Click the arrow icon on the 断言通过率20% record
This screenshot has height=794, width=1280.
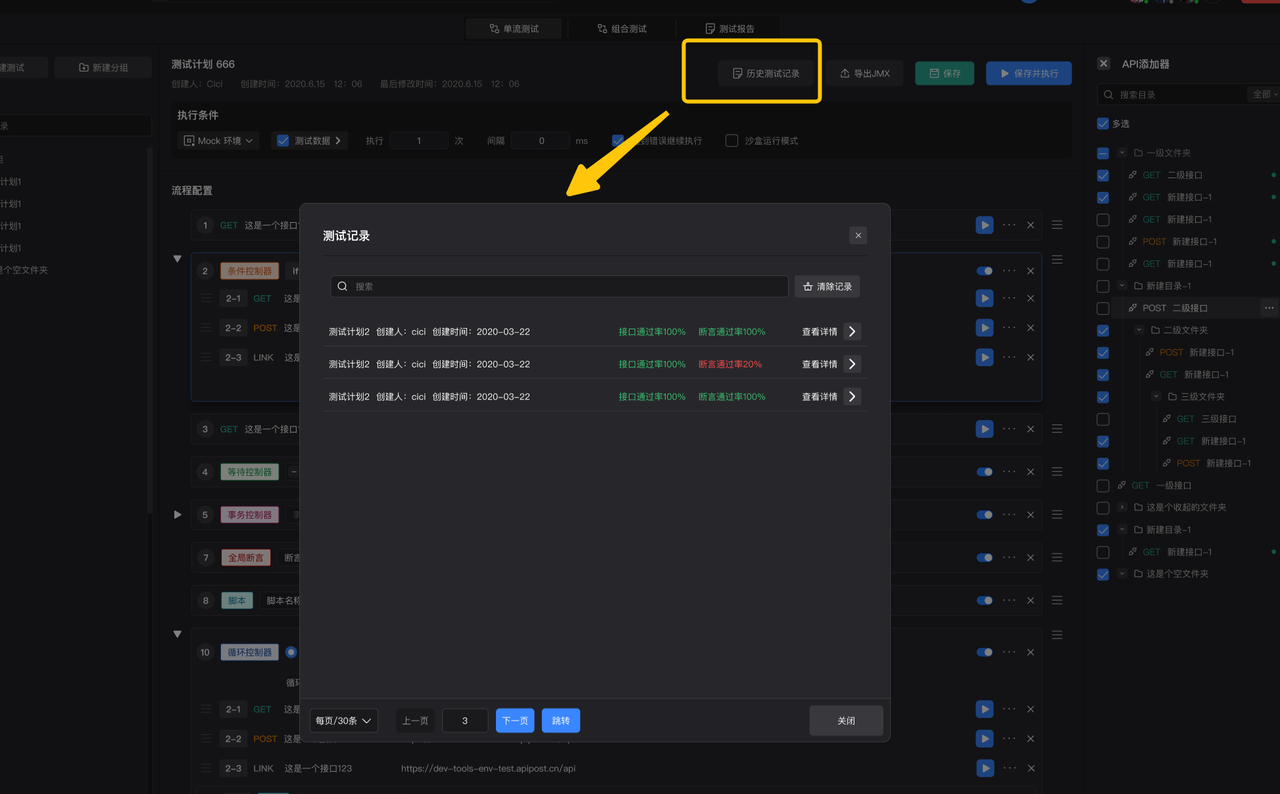(x=852, y=364)
